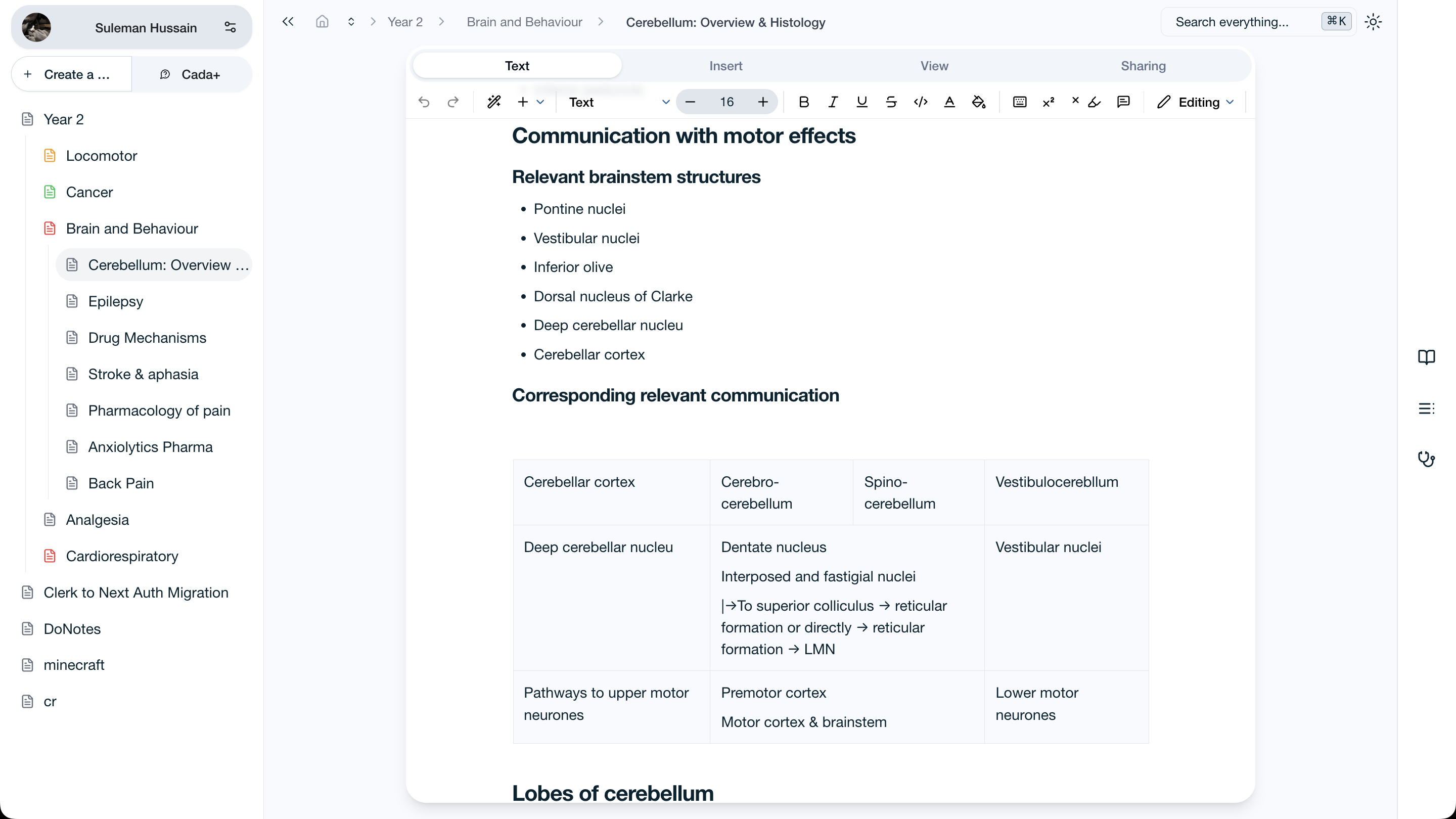Expand the plus insert dropdown arrow
This screenshot has height=819, width=1456.
(540, 102)
